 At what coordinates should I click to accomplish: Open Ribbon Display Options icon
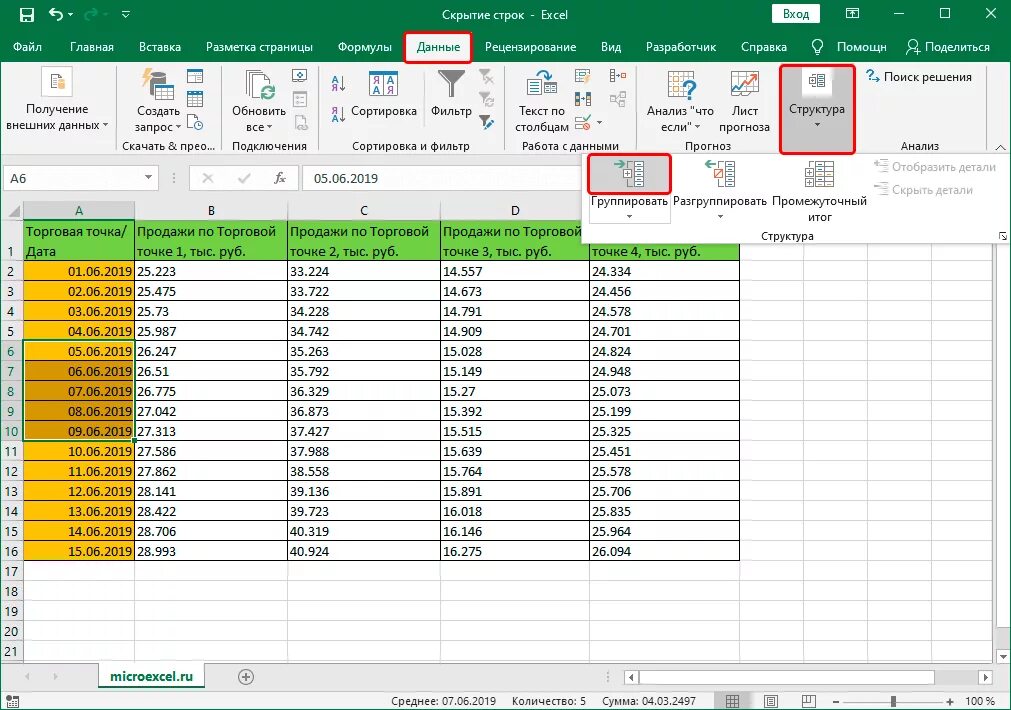pos(852,14)
